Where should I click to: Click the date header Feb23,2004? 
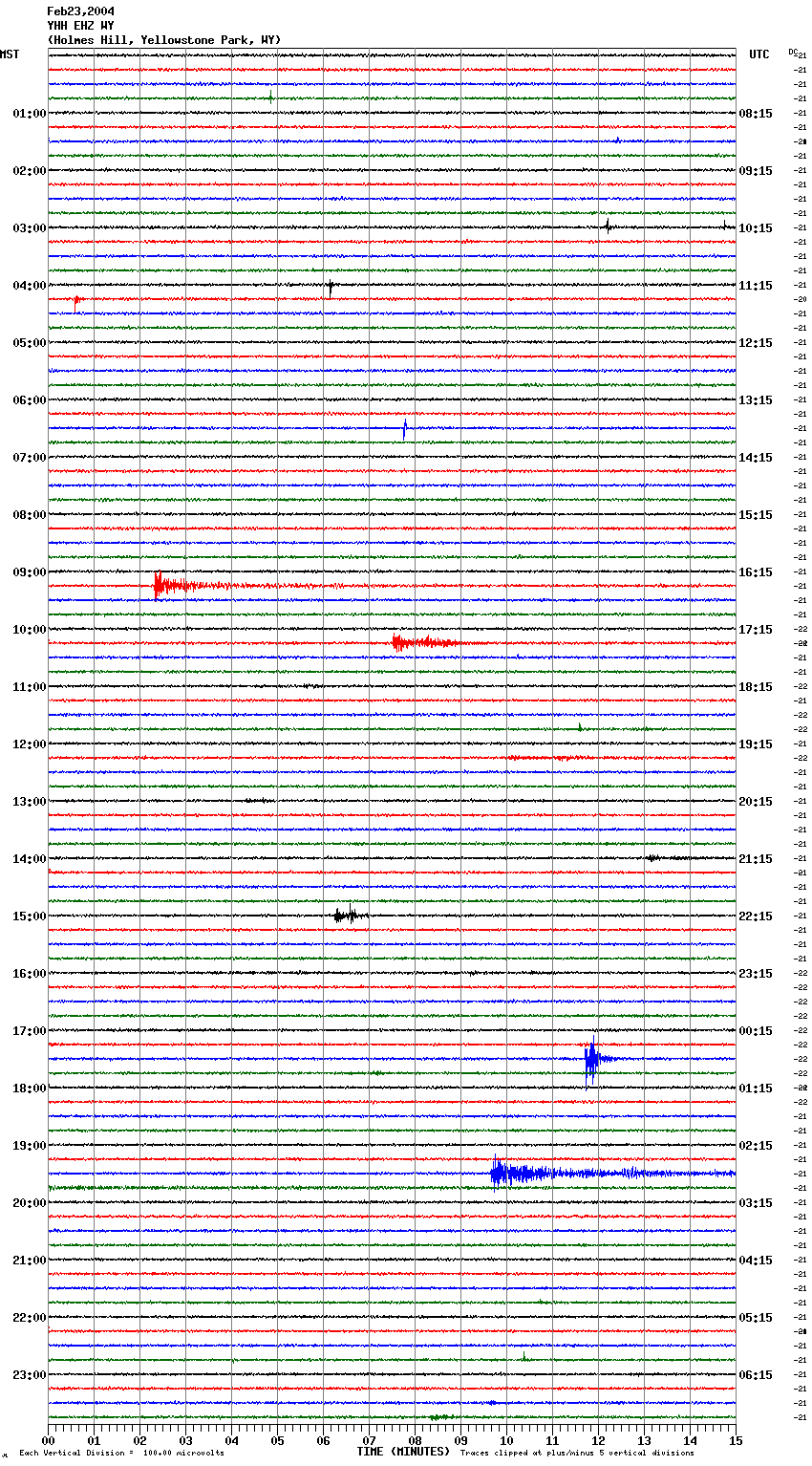(80, 11)
